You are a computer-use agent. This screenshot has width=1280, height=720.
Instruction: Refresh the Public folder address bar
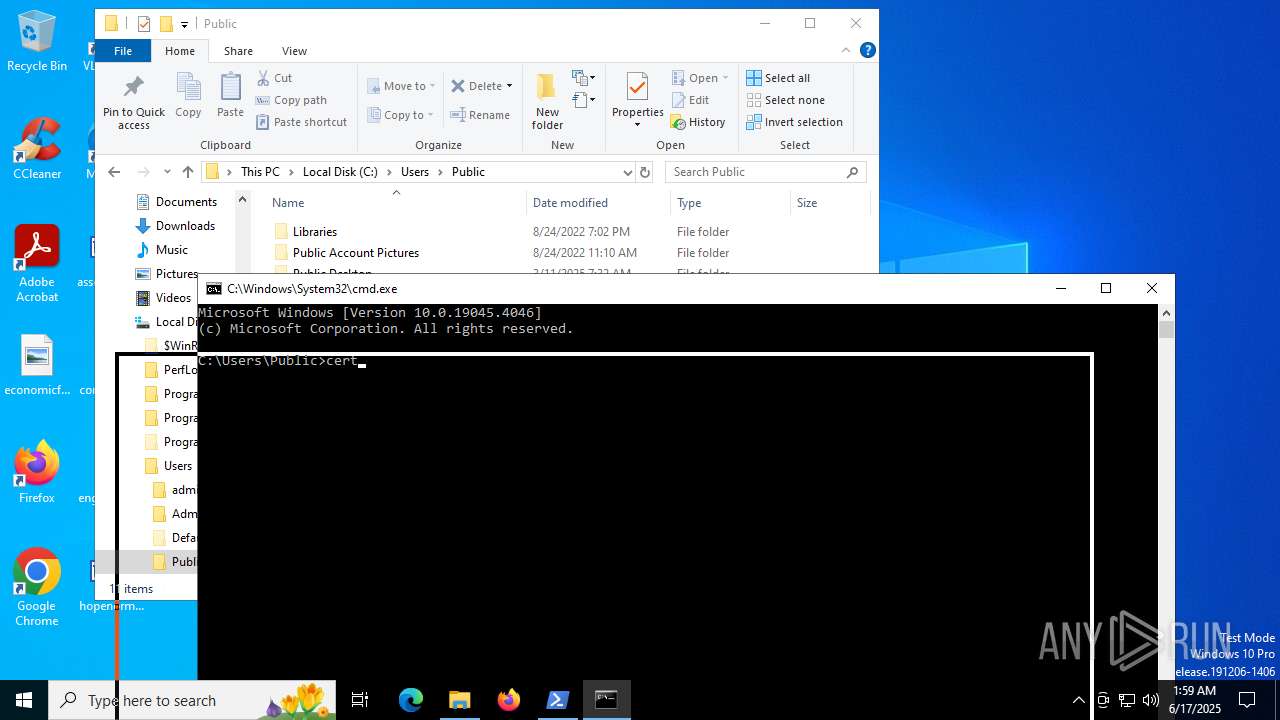645,172
